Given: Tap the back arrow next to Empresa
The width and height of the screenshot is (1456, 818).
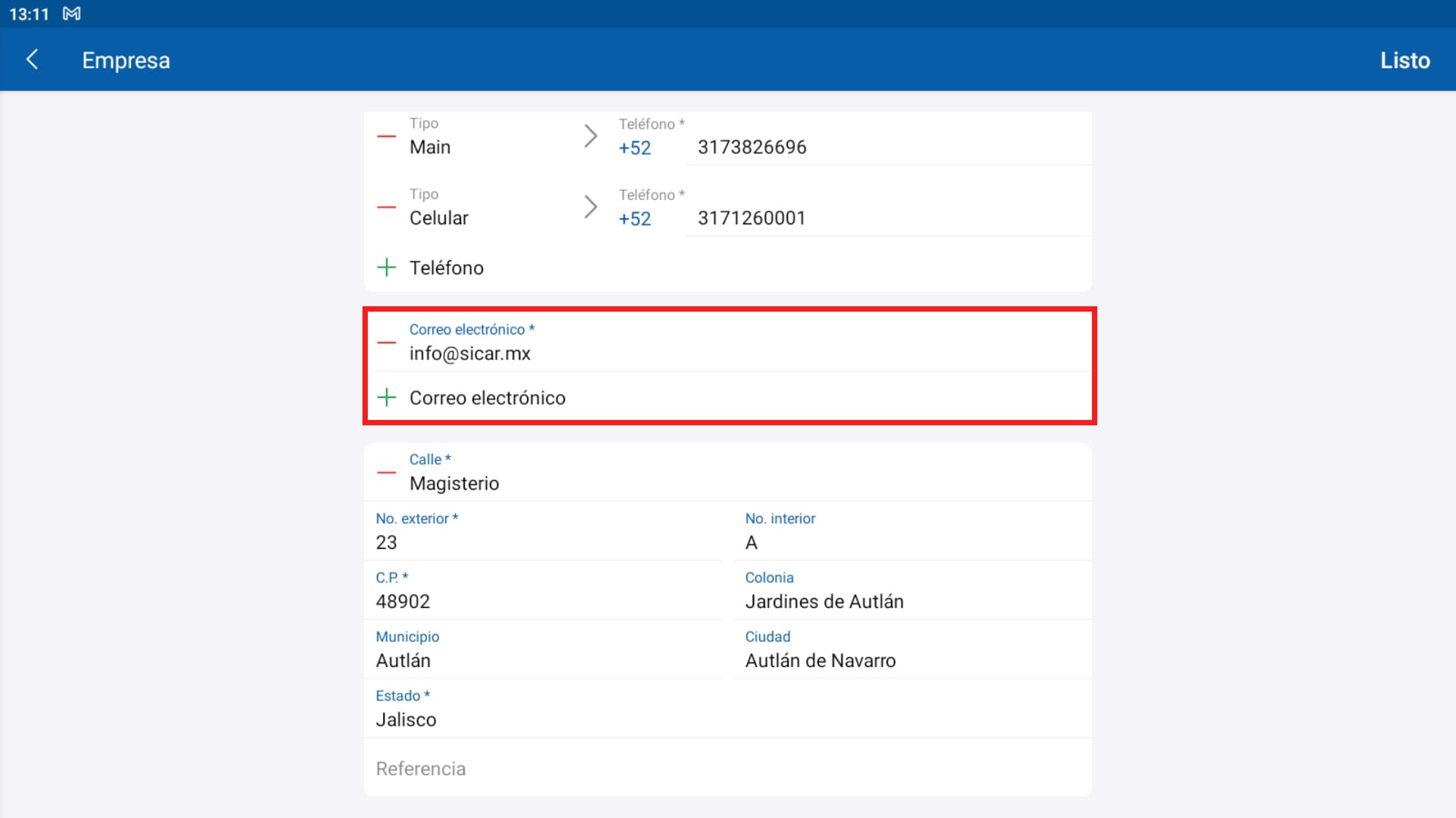Looking at the screenshot, I should 32,60.
